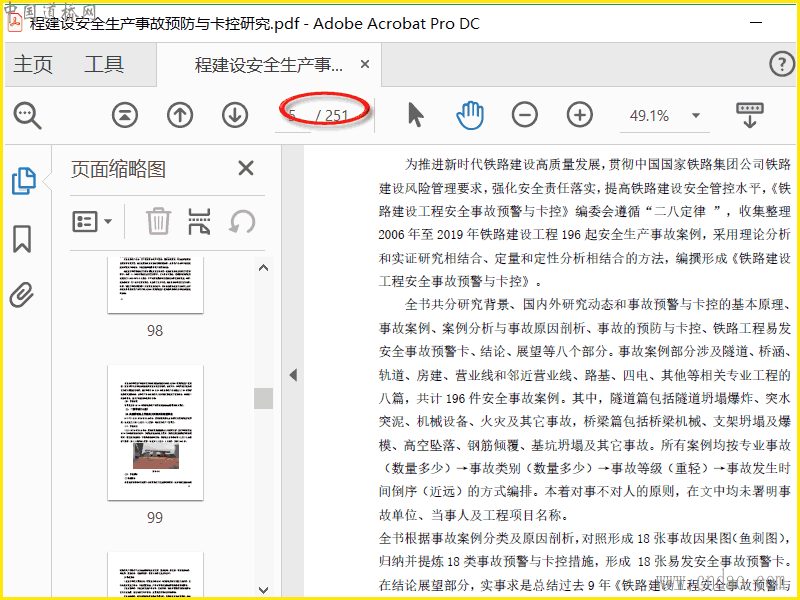The height and width of the screenshot is (600, 800).
Task: Switch to the 主页 tab
Action: (x=33, y=65)
